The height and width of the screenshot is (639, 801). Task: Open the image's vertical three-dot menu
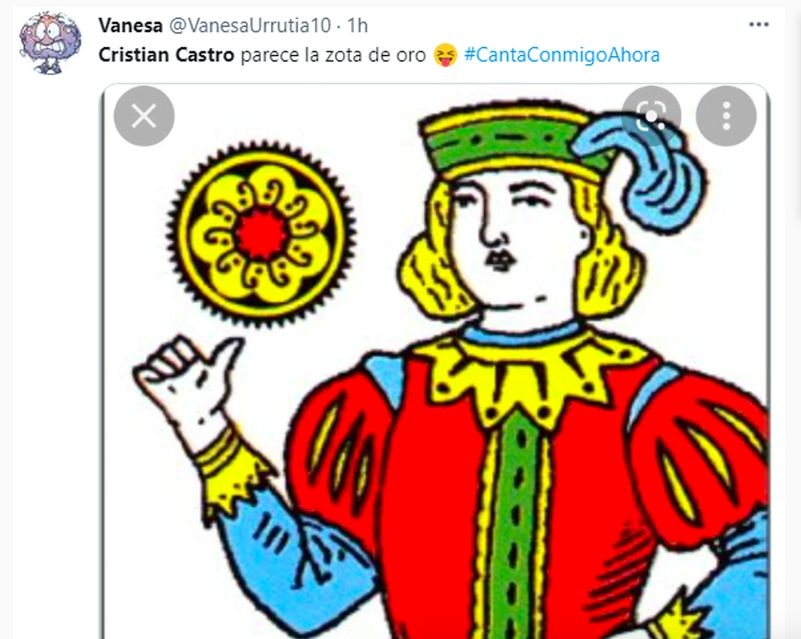tap(726, 116)
